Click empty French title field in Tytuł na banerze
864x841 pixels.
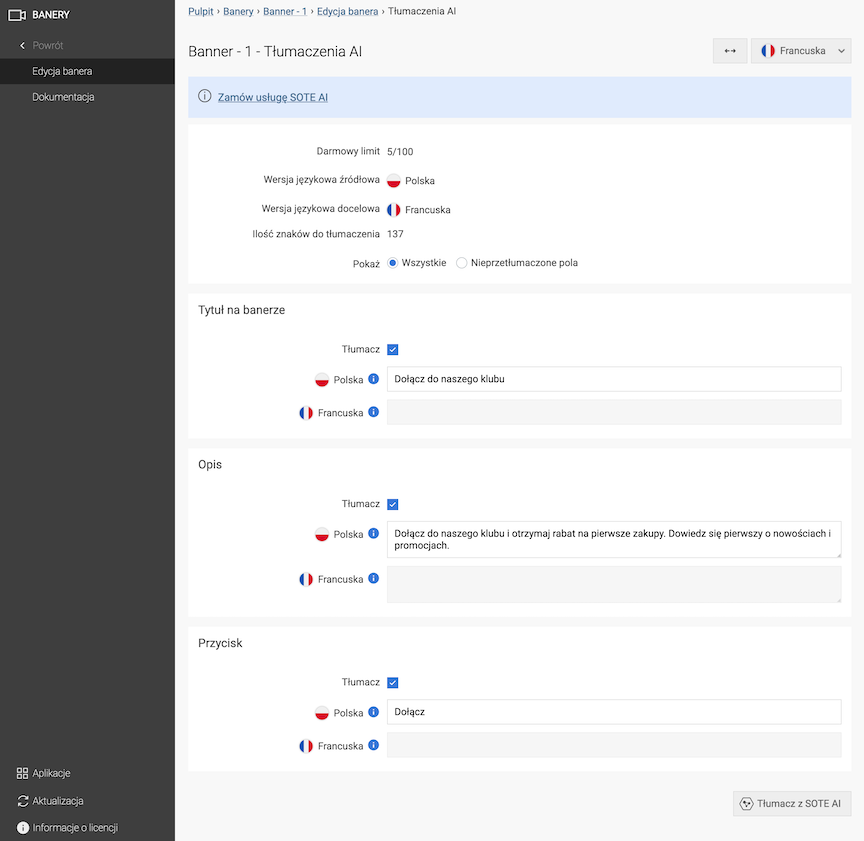coord(614,412)
